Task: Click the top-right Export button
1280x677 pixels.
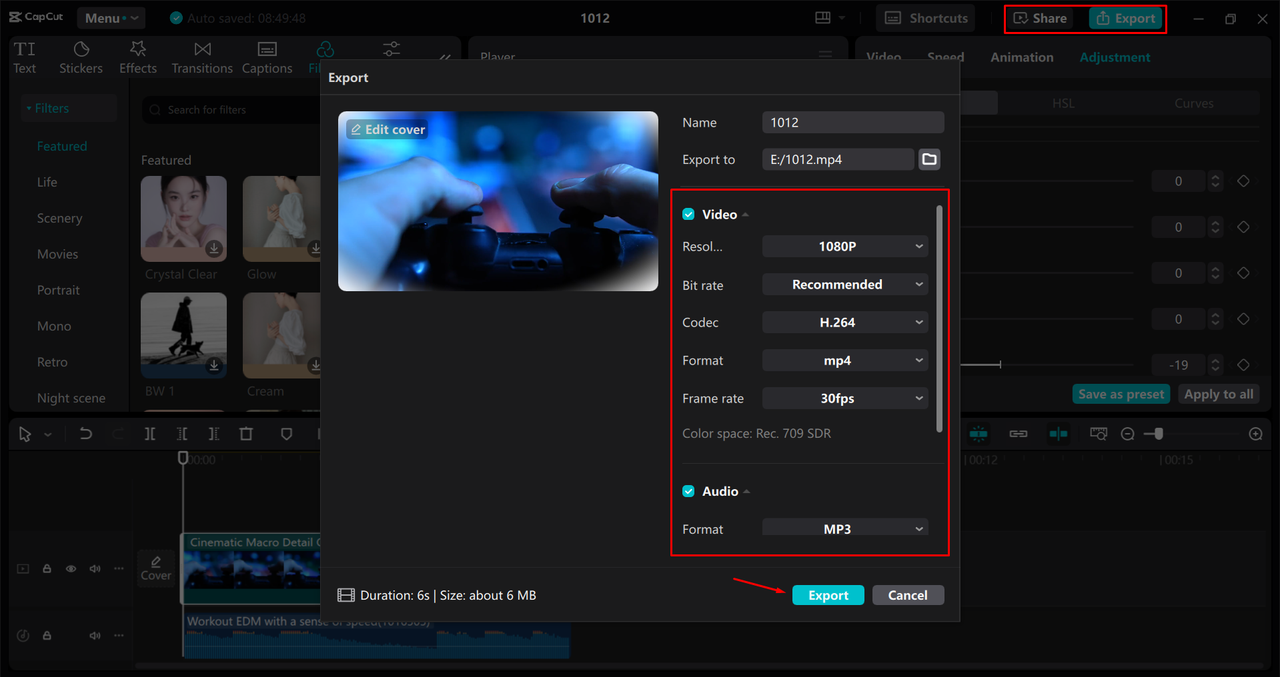Action: tap(1125, 18)
